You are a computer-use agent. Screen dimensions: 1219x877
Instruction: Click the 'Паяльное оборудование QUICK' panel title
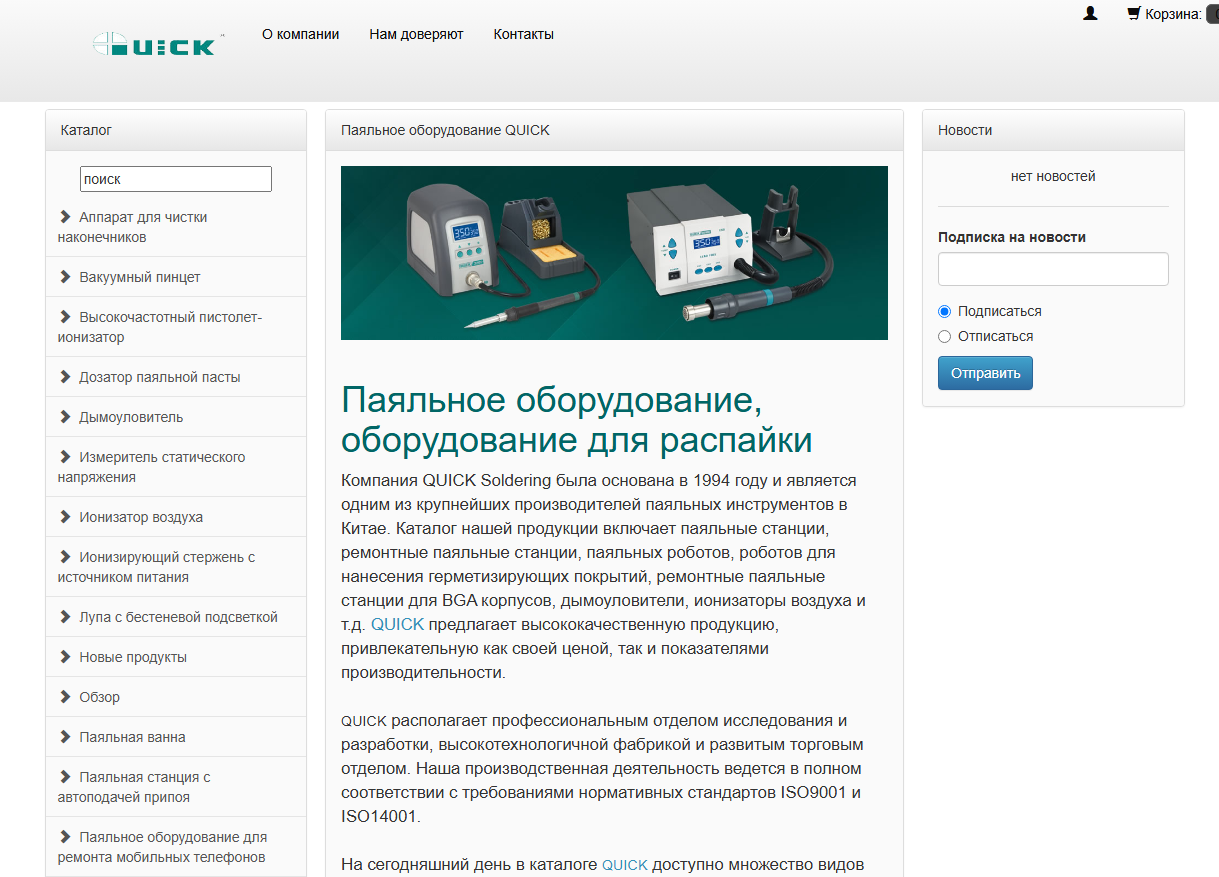(445, 130)
